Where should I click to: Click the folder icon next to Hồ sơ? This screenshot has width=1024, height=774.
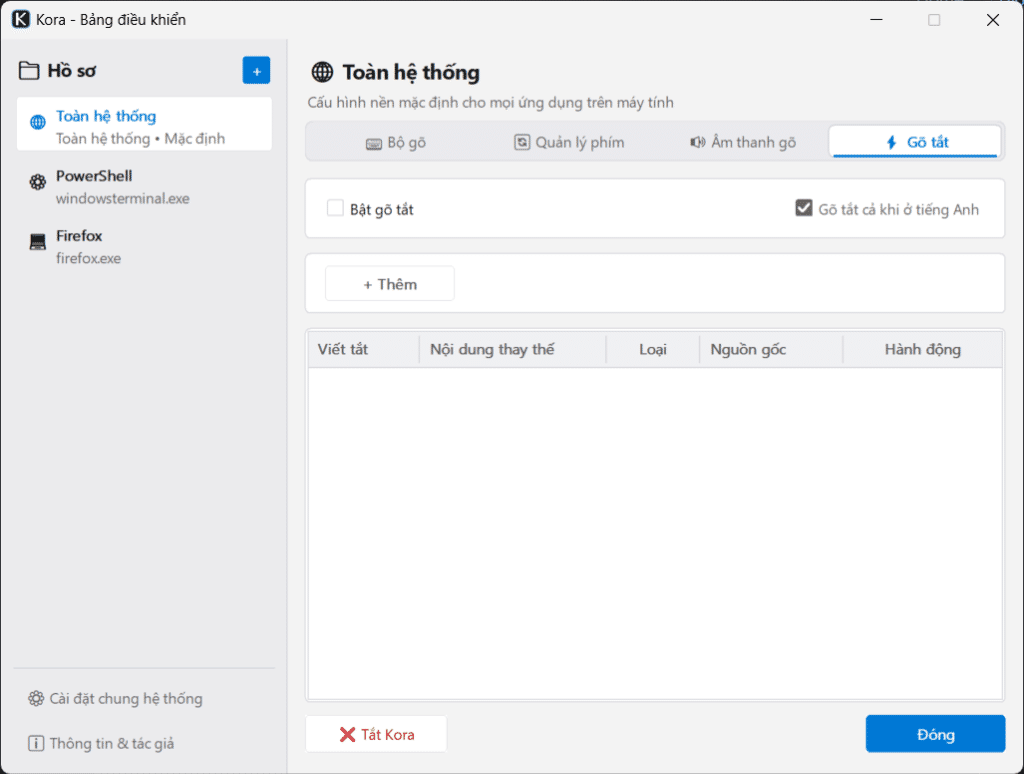29,71
